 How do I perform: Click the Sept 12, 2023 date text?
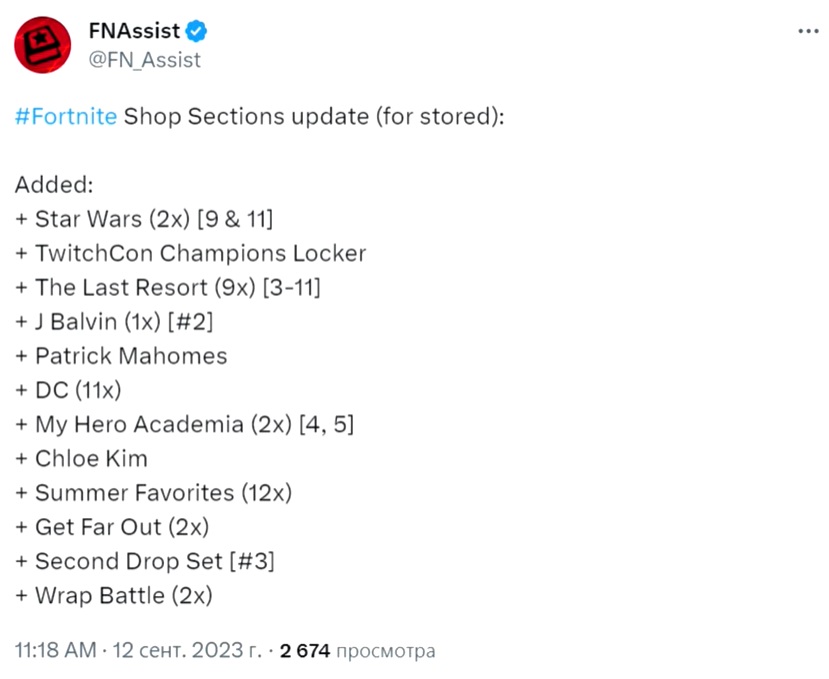pyautogui.click(x=184, y=651)
